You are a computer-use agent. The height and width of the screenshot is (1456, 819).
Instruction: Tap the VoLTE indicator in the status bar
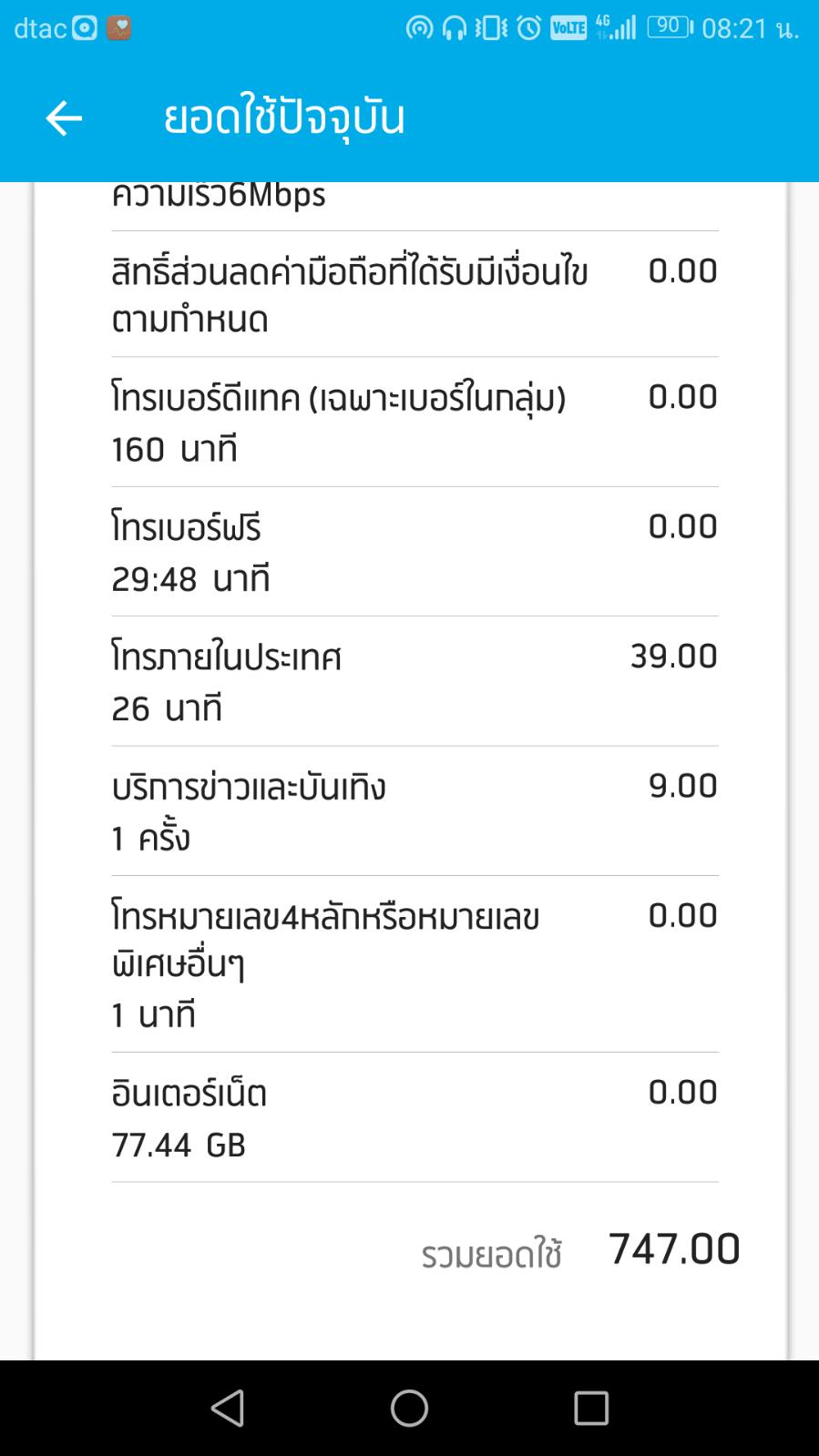(568, 28)
